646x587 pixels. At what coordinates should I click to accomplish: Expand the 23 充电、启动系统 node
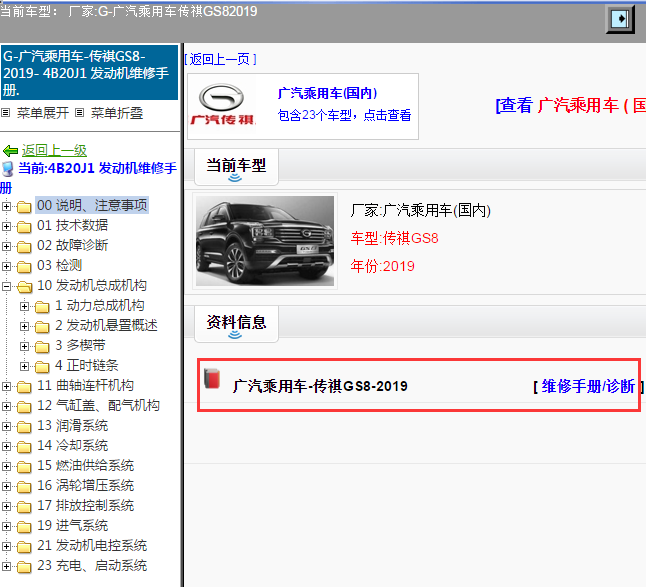[x=6, y=567]
